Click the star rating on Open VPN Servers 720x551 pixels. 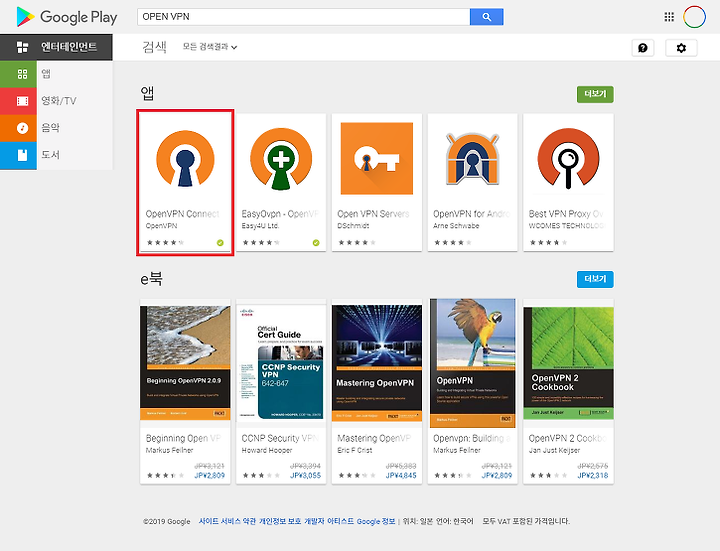click(357, 242)
